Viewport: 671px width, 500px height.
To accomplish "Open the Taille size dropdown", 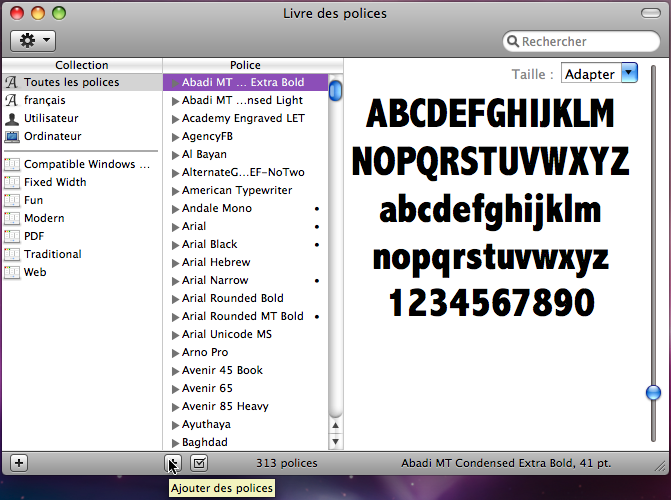I will point(598,73).
